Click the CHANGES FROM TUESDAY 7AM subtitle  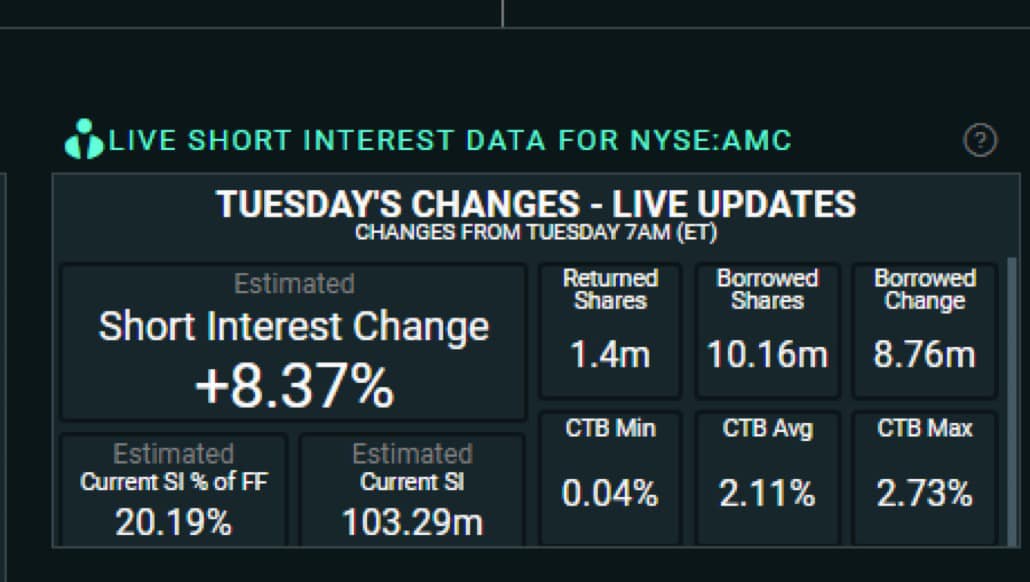tap(537, 232)
